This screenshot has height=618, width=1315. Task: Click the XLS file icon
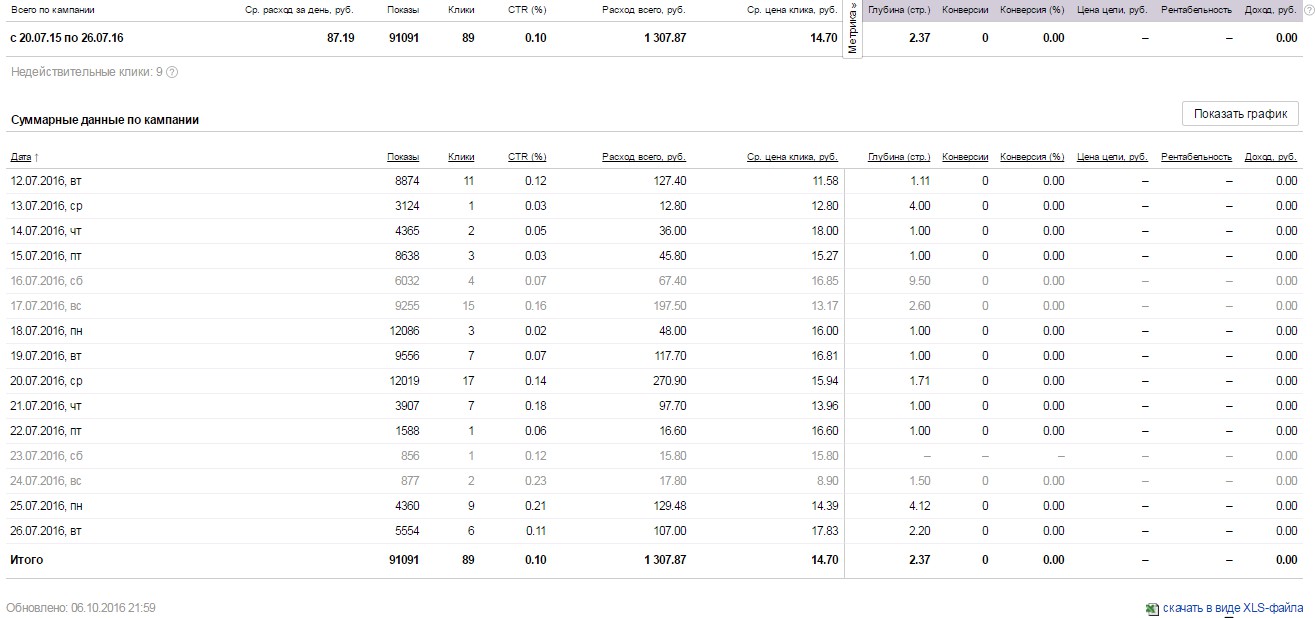click(1153, 608)
